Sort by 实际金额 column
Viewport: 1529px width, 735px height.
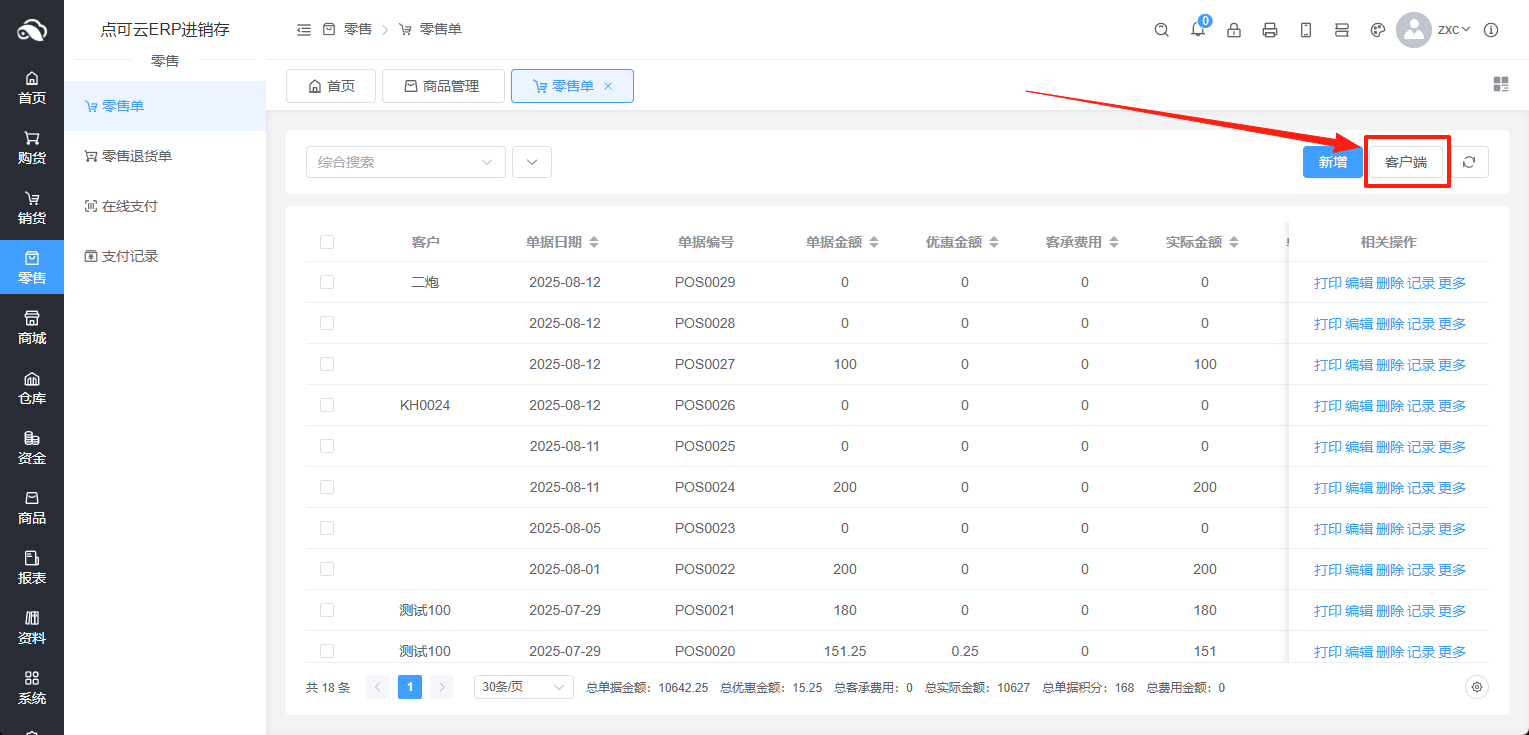(1234, 242)
